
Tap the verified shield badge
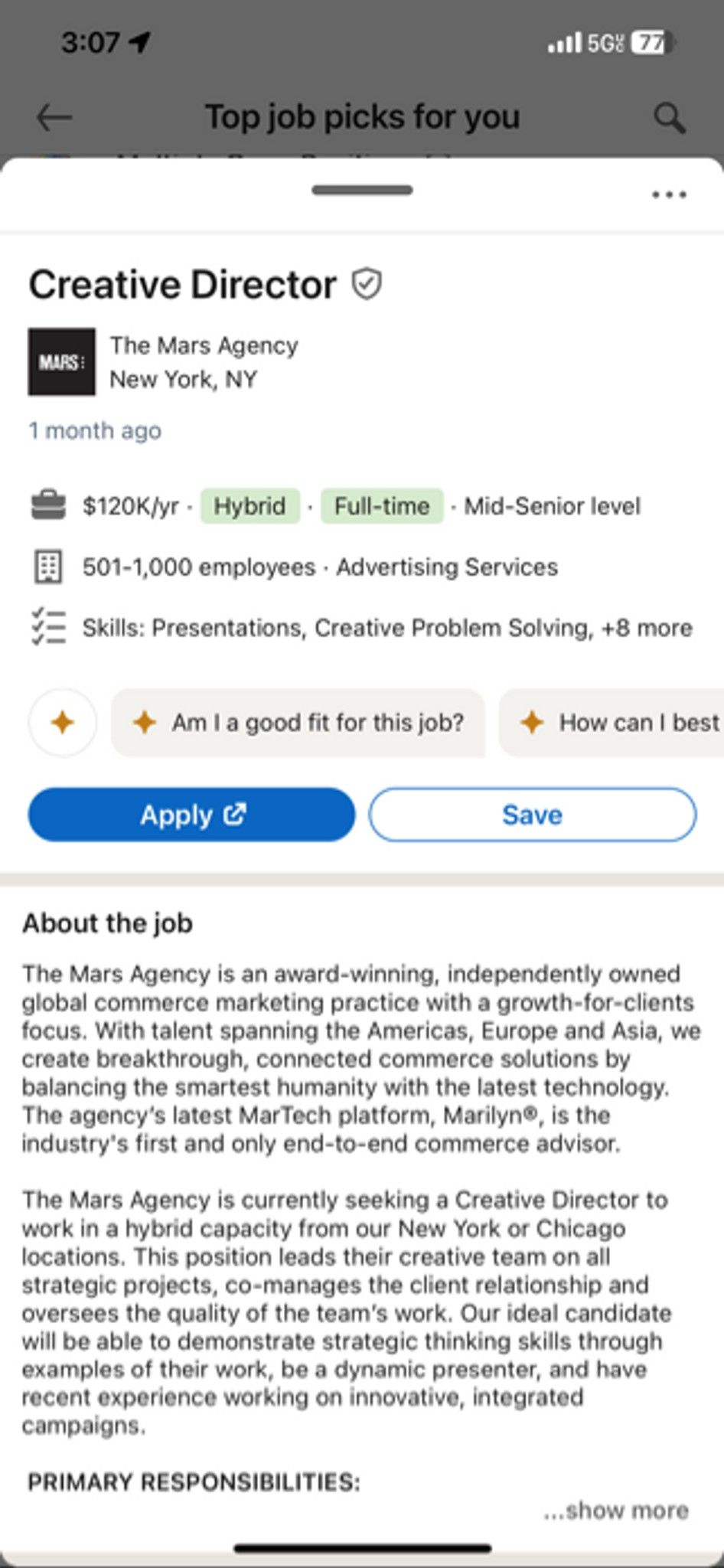click(367, 284)
